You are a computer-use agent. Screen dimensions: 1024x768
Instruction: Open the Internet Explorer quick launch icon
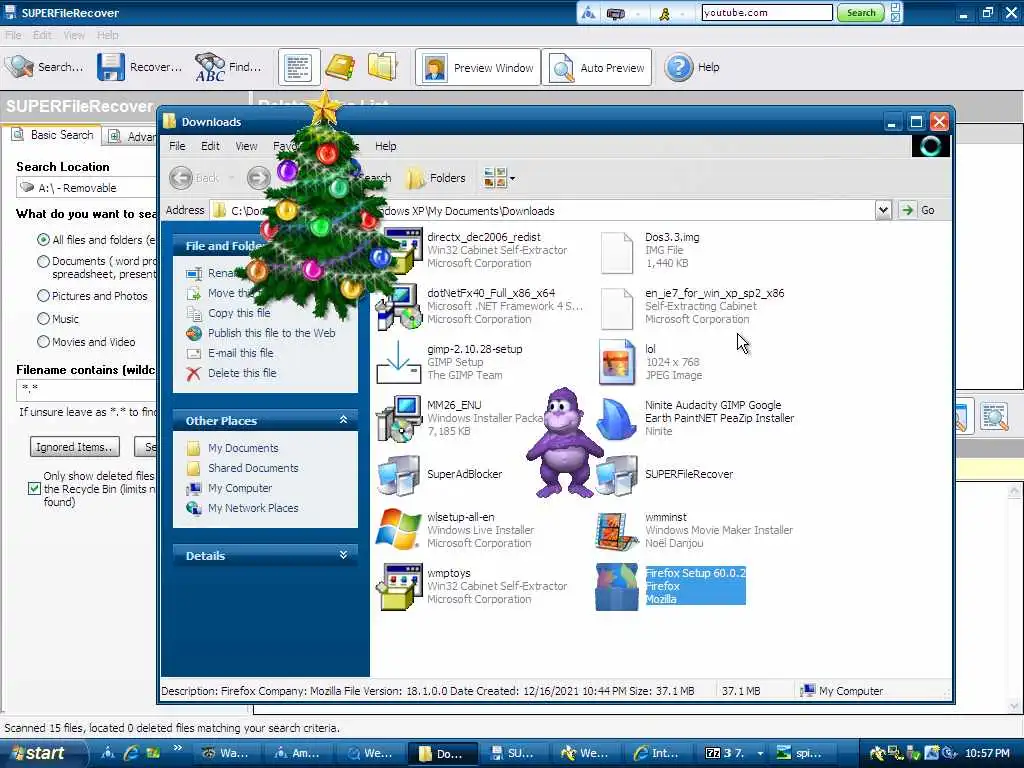click(x=131, y=753)
